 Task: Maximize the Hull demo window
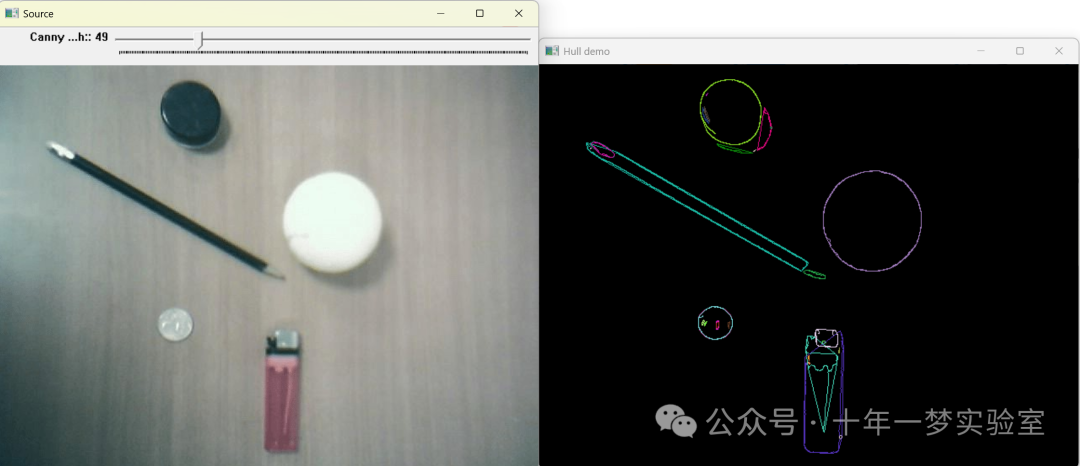coord(1020,51)
